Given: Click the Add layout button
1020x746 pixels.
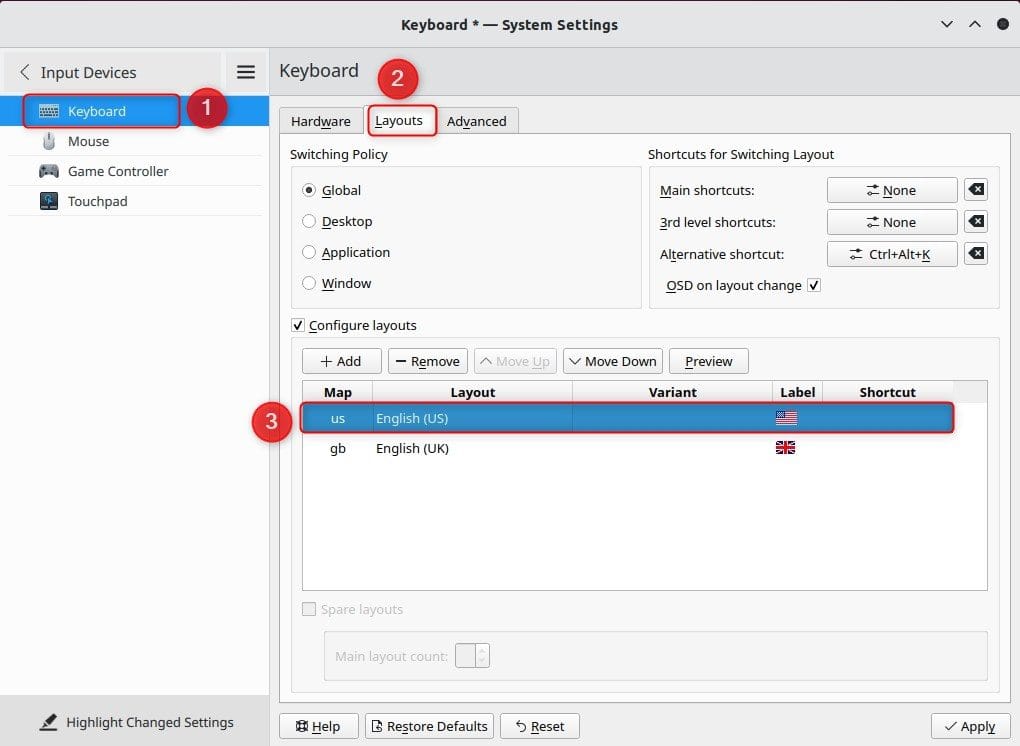Looking at the screenshot, I should (341, 361).
